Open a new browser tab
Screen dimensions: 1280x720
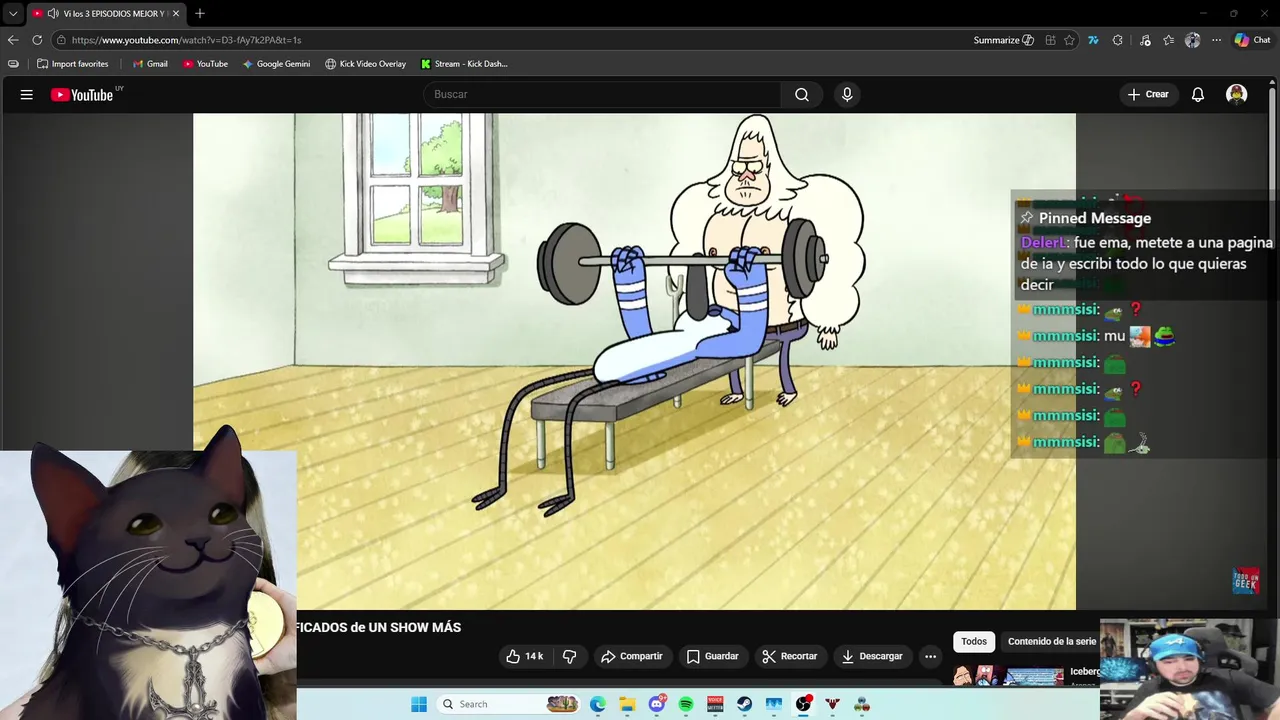[x=200, y=13]
